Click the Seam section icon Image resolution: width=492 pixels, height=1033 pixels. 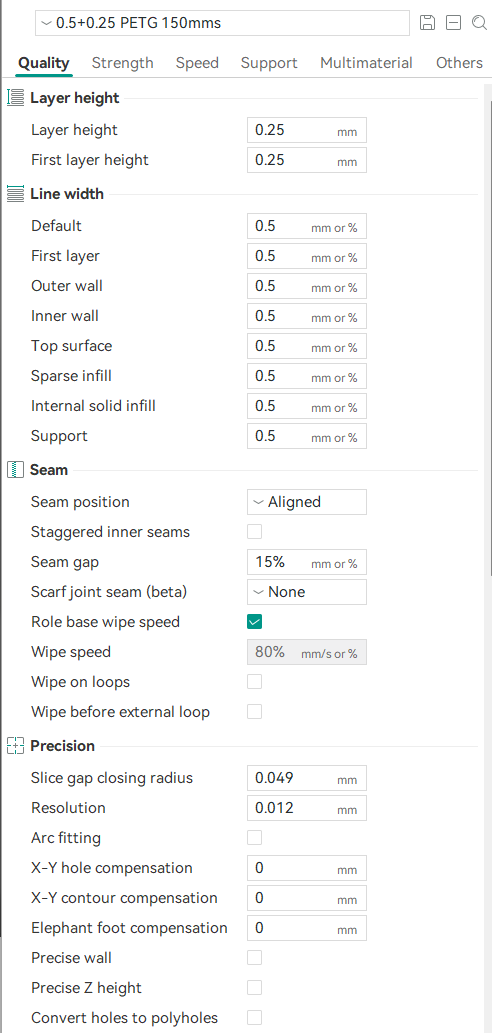point(14,470)
